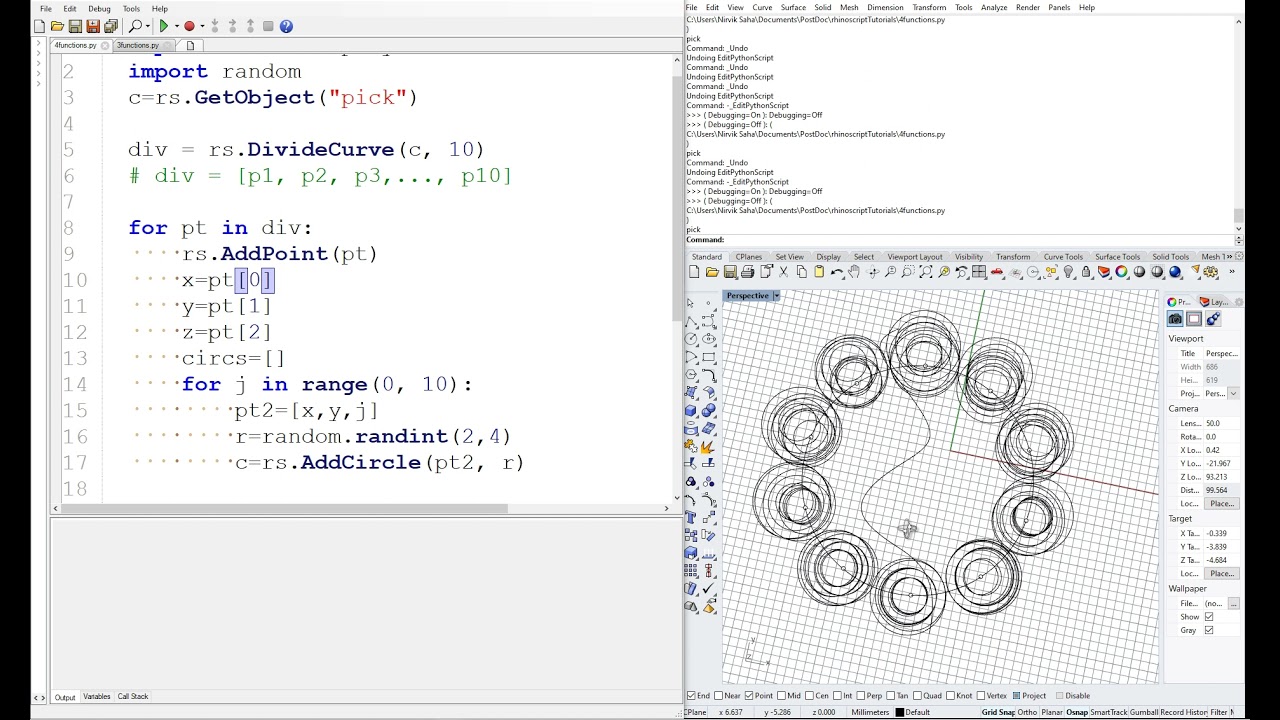Open the Projection dropdown in Viewport properties

[x=1233, y=394]
